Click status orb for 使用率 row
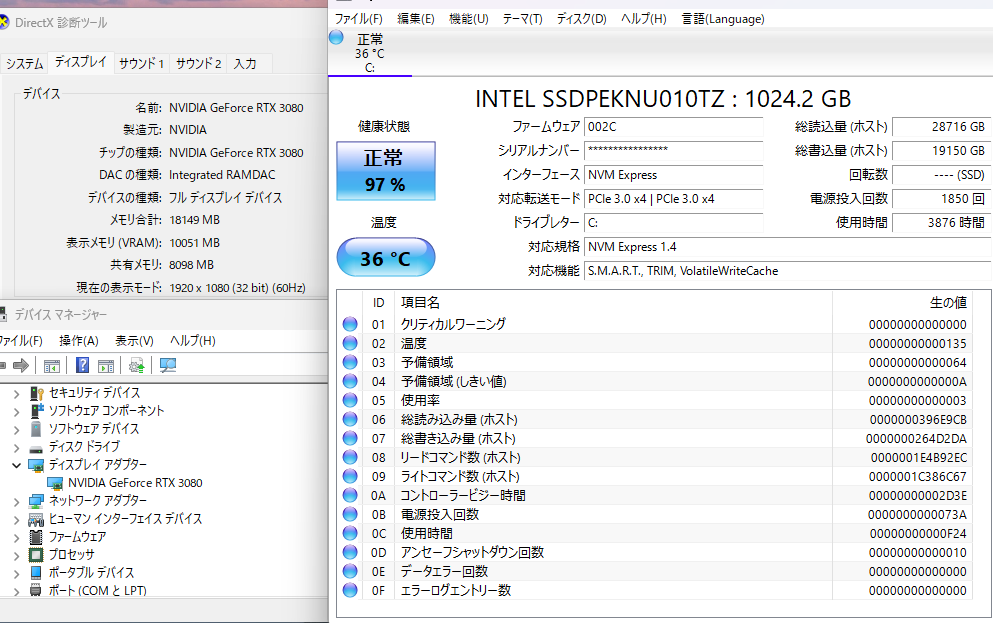 point(350,400)
